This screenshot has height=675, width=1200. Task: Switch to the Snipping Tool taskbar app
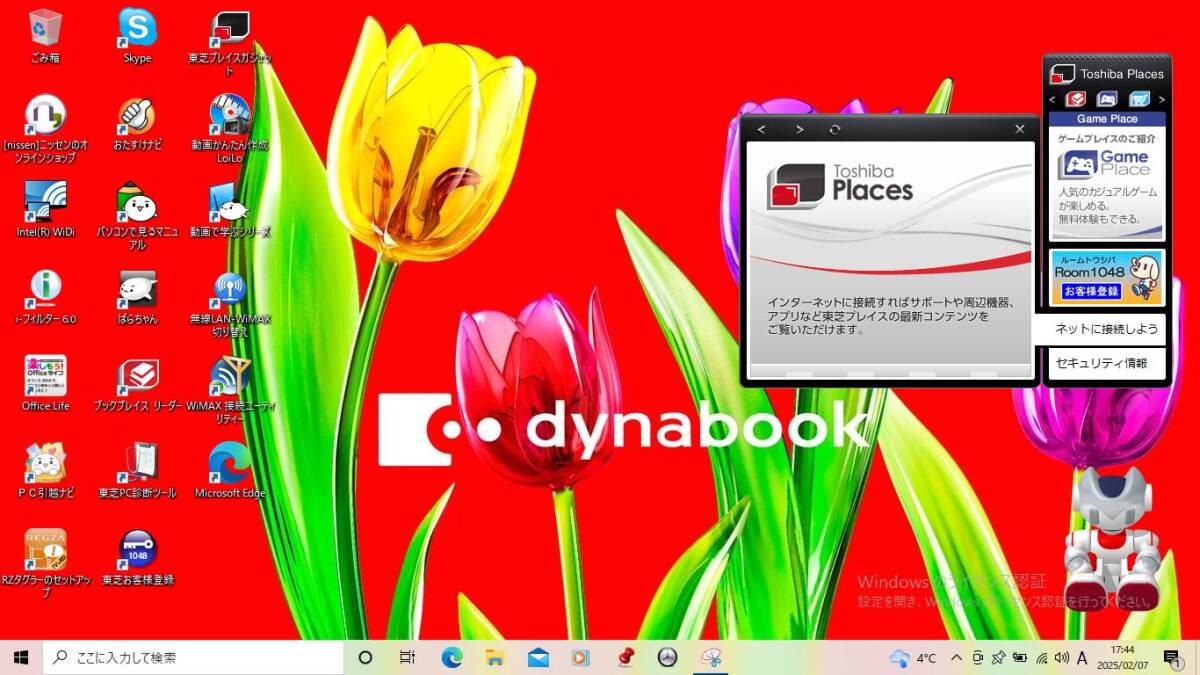(711, 657)
